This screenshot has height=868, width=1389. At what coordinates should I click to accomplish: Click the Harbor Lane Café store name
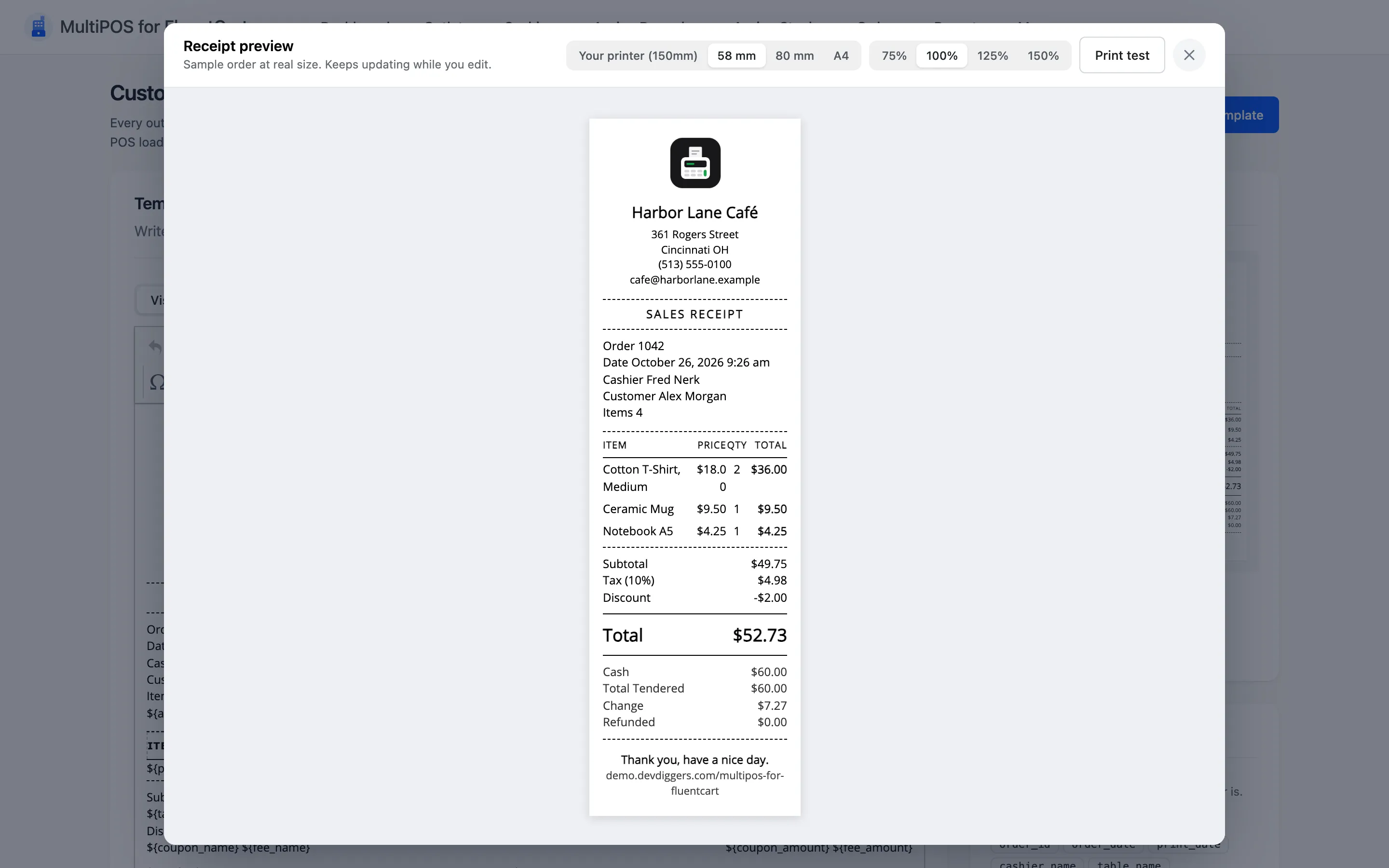[694, 212]
